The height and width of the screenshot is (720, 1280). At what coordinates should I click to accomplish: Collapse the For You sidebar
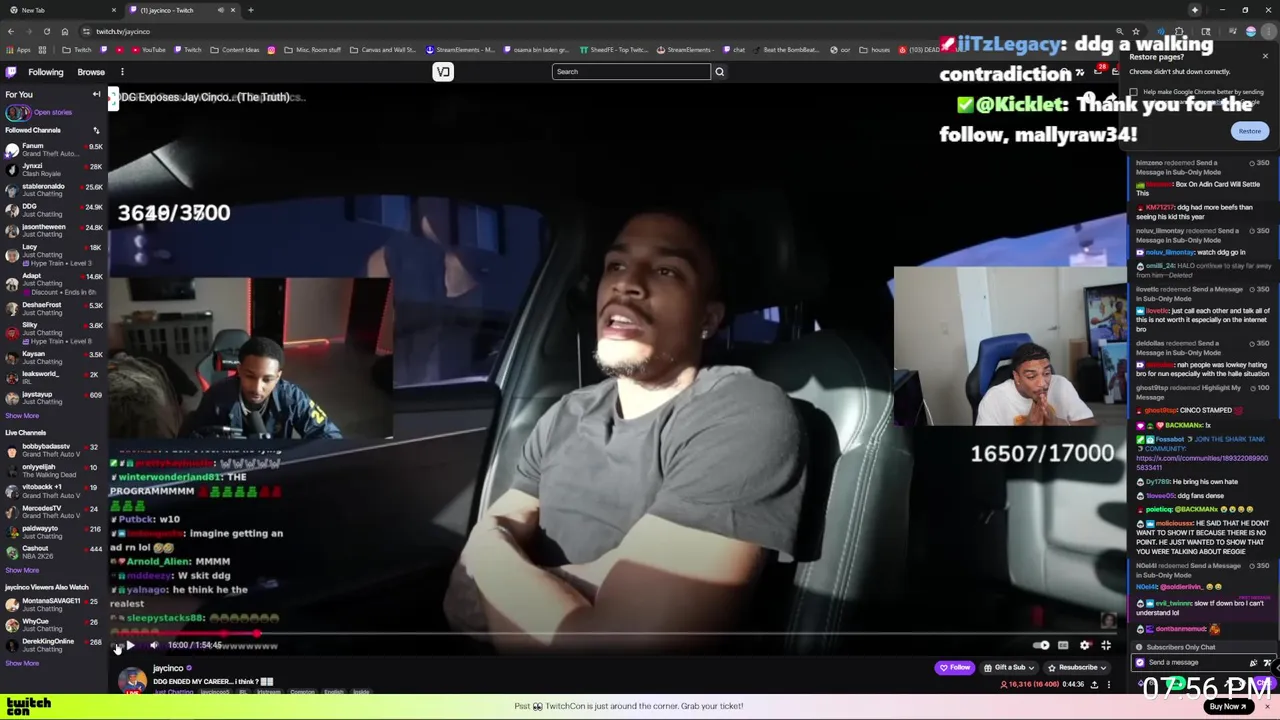(x=96, y=94)
